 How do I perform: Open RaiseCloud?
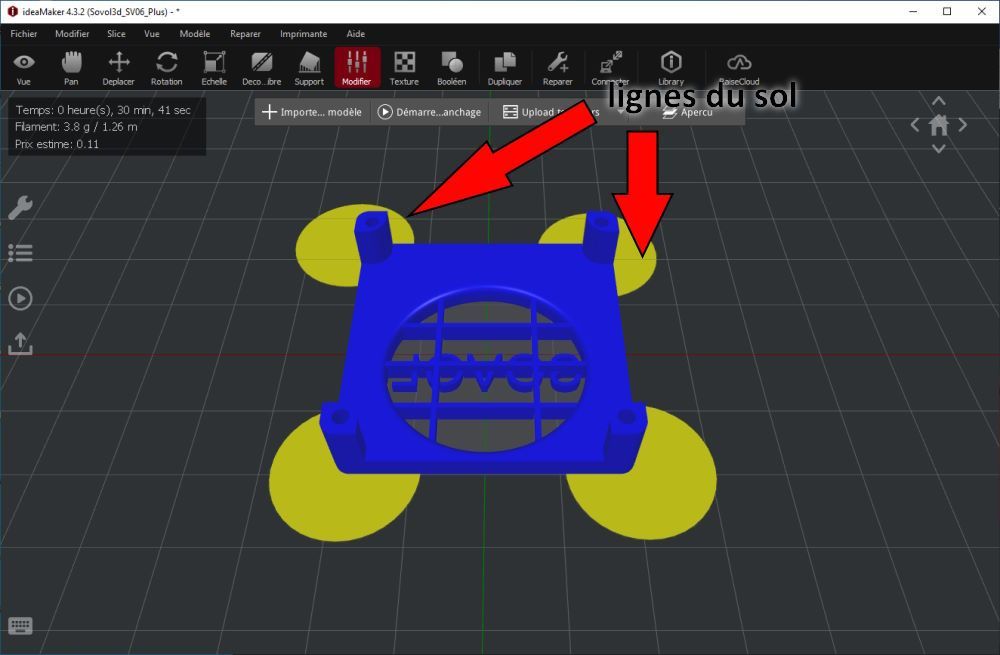click(739, 68)
